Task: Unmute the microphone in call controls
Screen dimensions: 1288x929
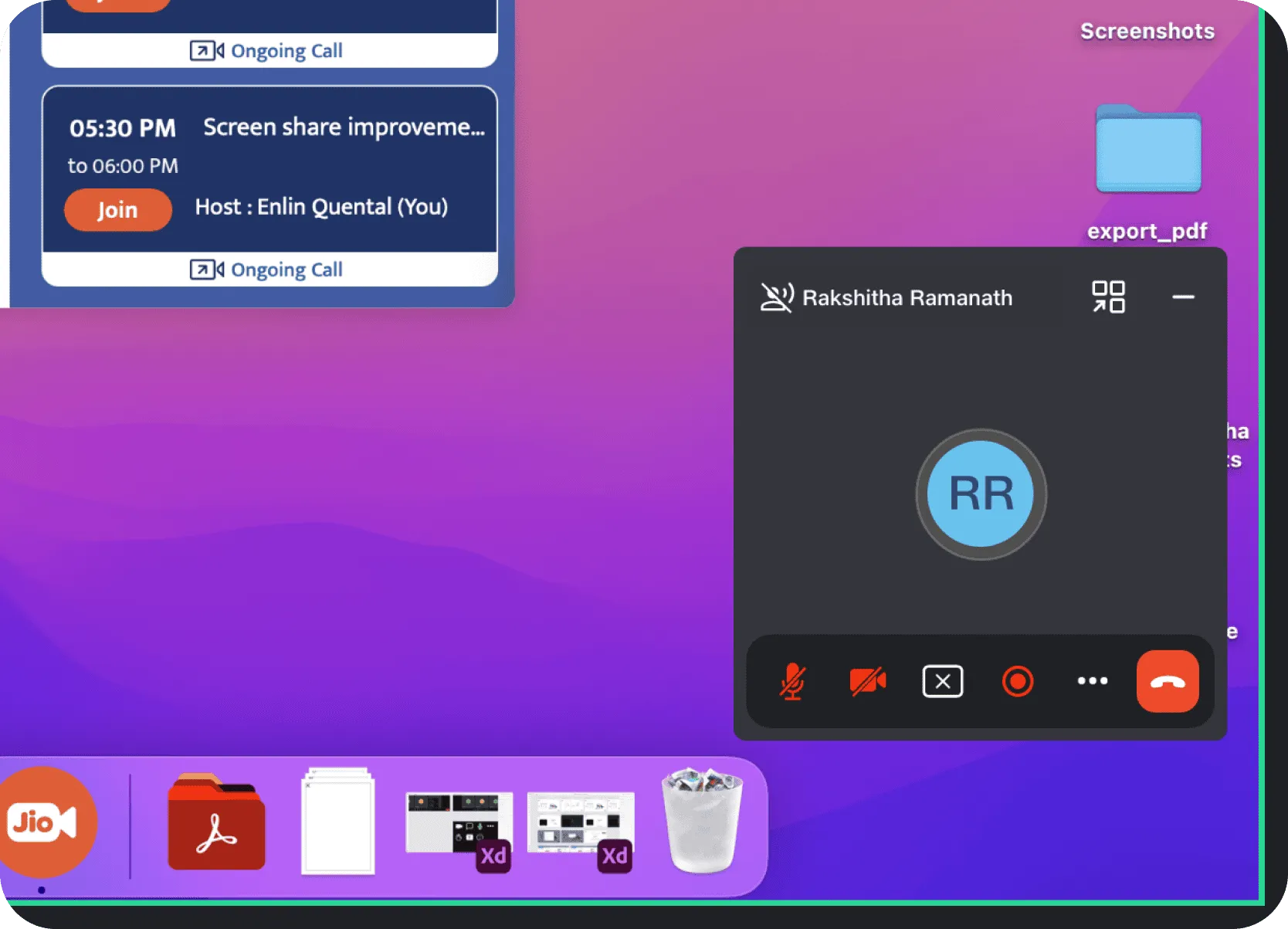Action: point(792,681)
